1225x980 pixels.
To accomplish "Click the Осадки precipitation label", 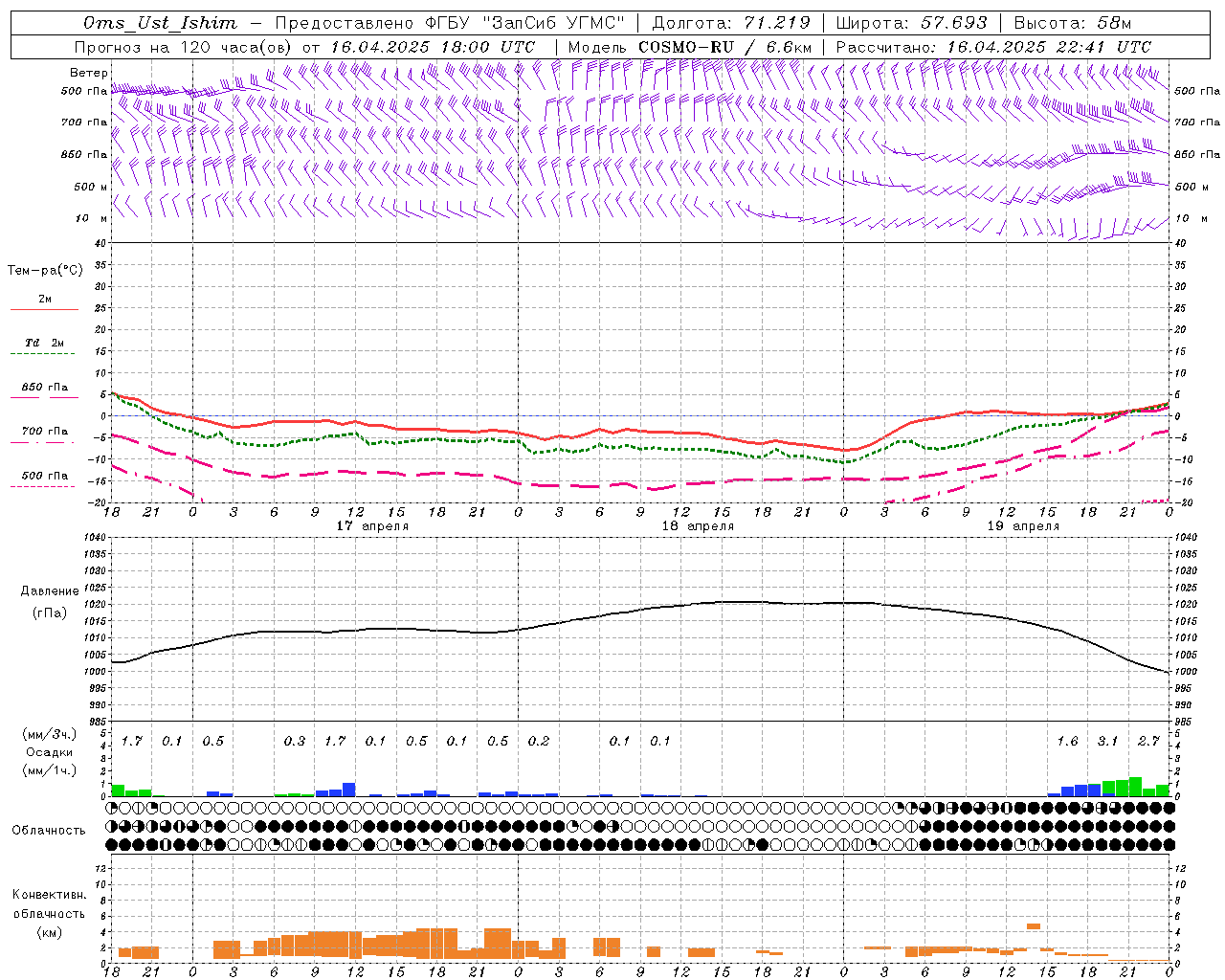I will click(49, 752).
